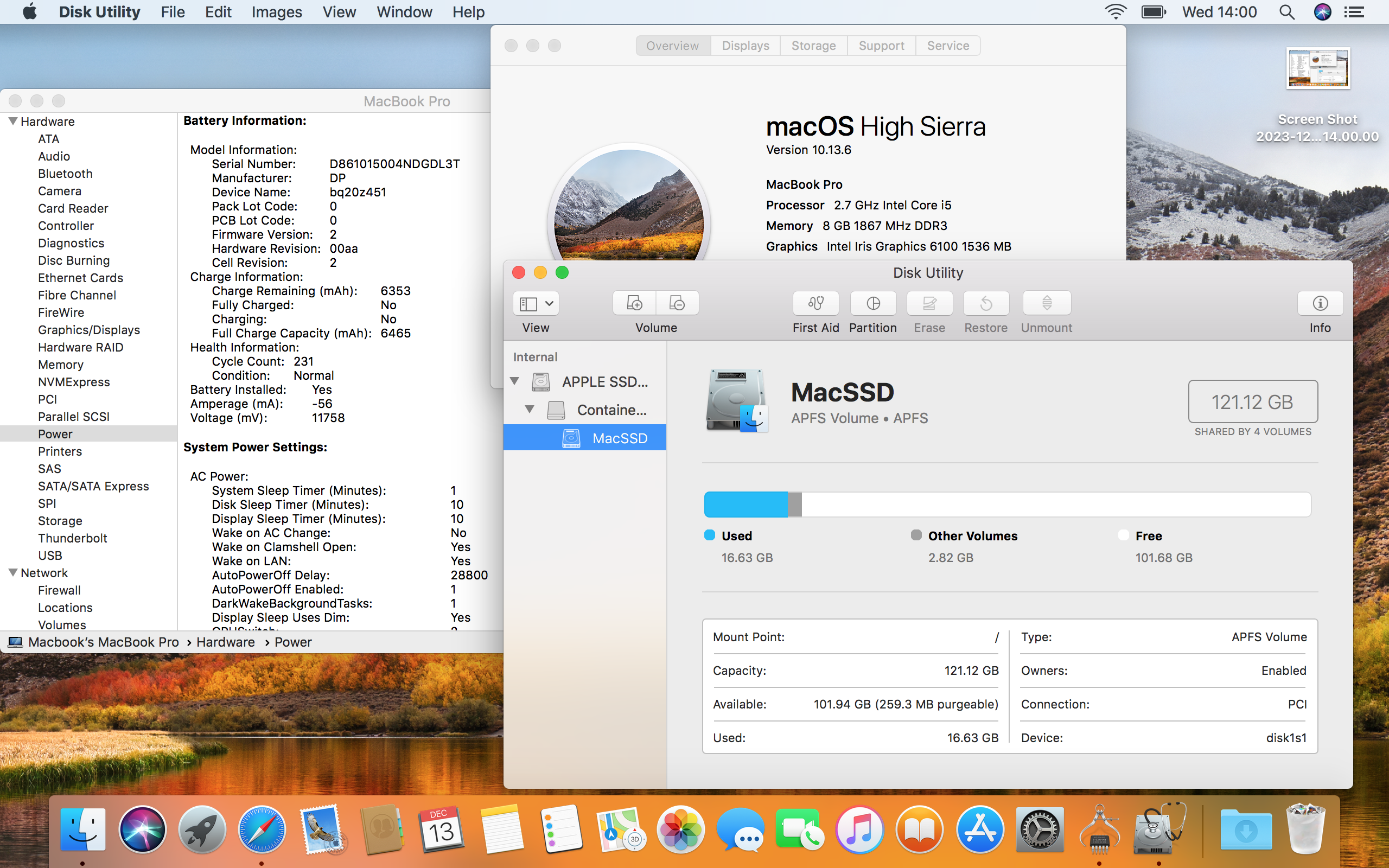Viewport: 1389px width, 868px height.
Task: Open Reminders in the Dock
Action: (561, 829)
